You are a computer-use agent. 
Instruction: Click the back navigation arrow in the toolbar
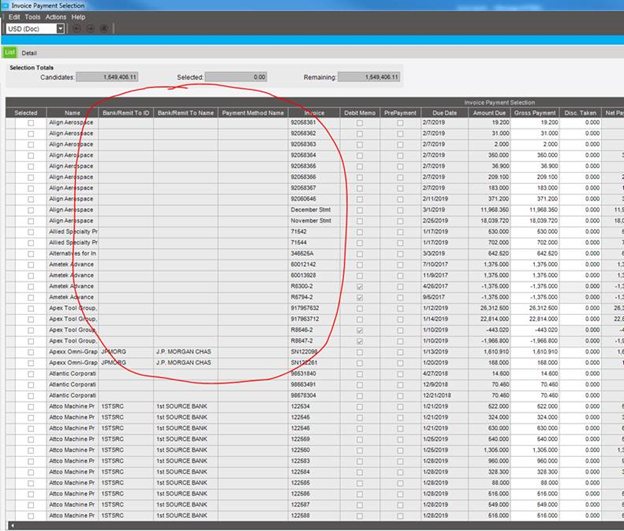point(77,29)
